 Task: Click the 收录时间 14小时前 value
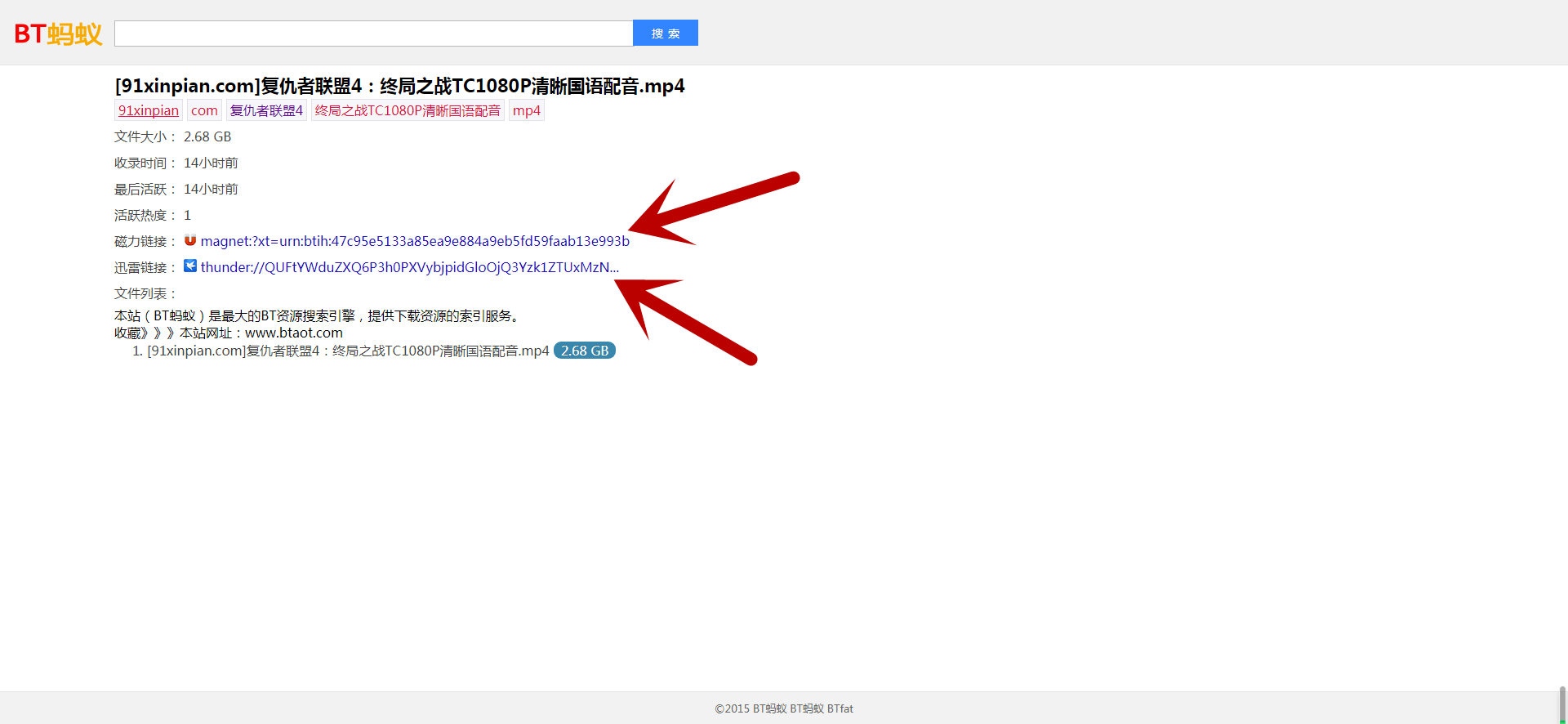pyautogui.click(x=211, y=163)
